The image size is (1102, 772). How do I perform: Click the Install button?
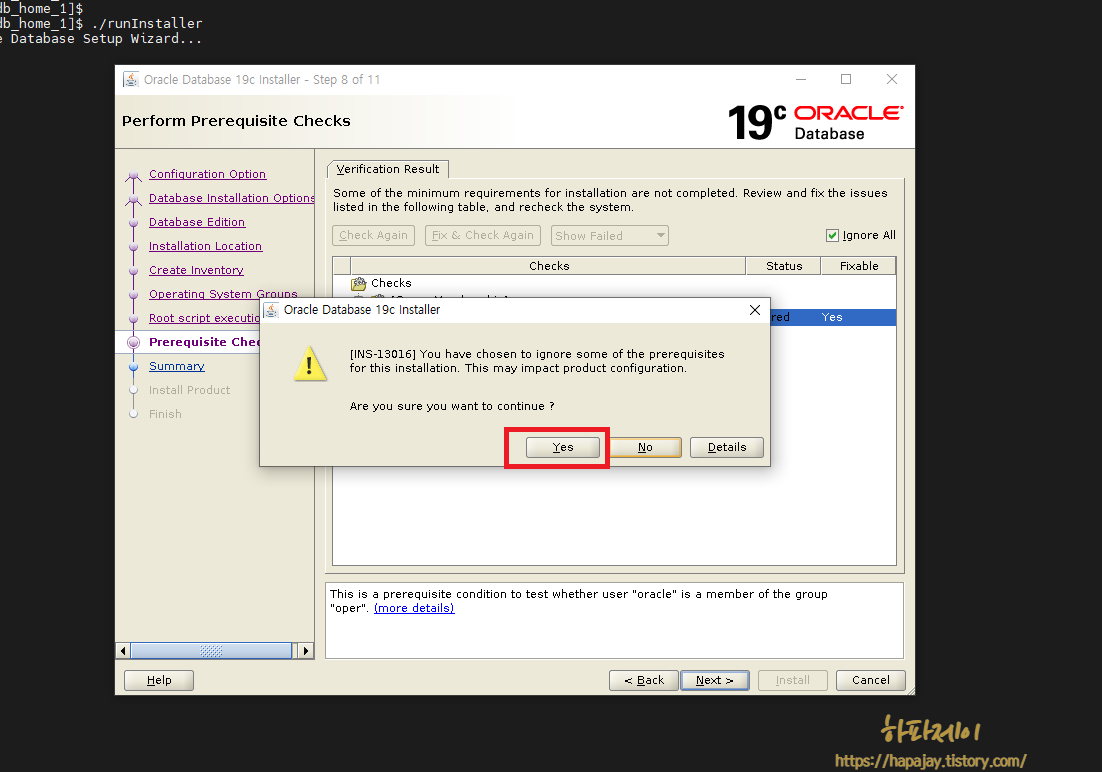793,681
